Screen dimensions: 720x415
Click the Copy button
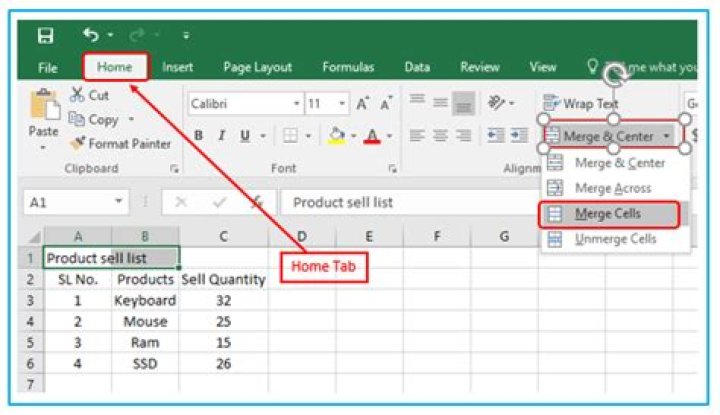(x=94, y=119)
